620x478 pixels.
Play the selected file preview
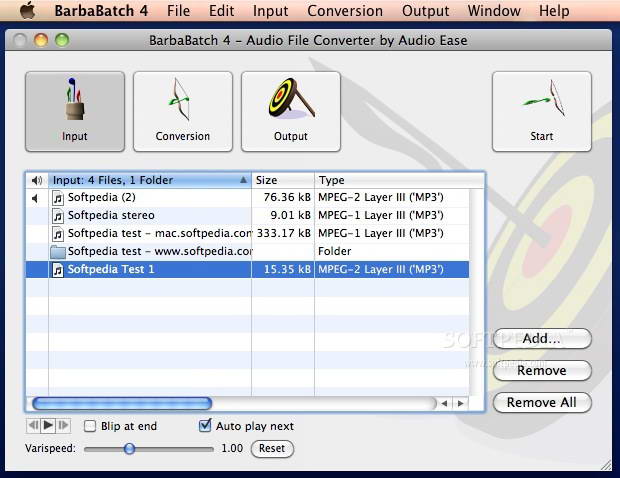tap(48, 425)
